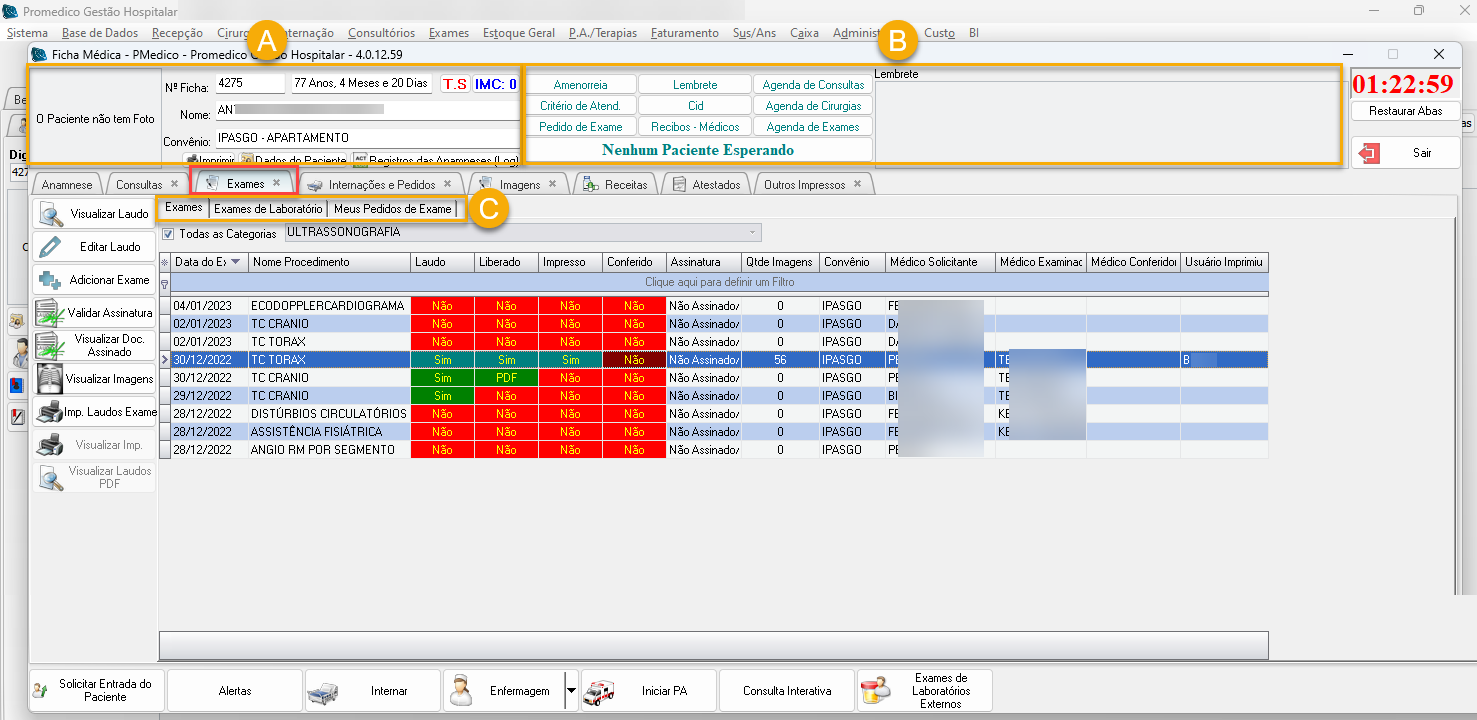Image resolution: width=1477 pixels, height=720 pixels.
Task: Open the Faturamento menu
Action: 684,33
